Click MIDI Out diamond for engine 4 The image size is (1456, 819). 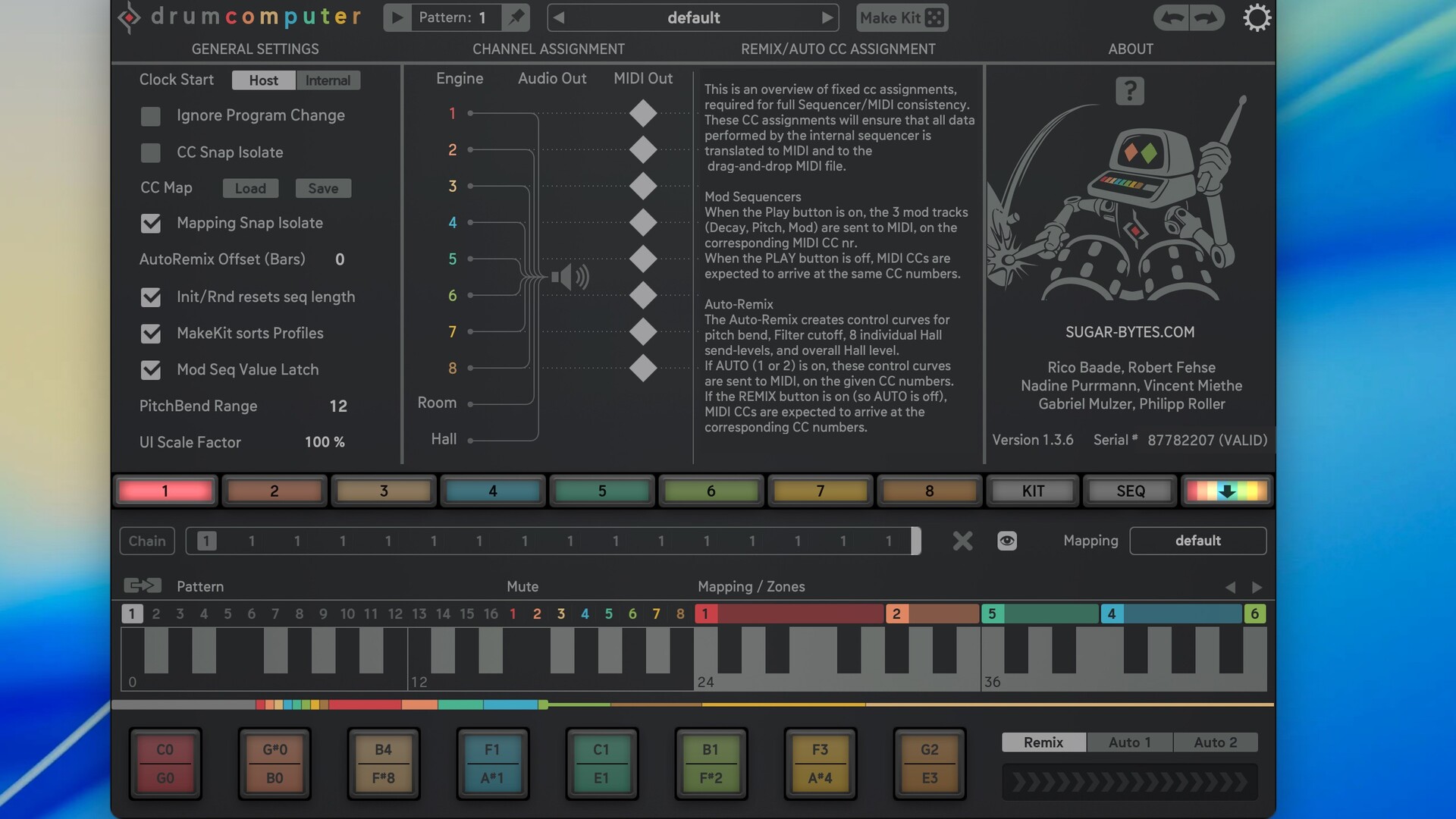[643, 223]
